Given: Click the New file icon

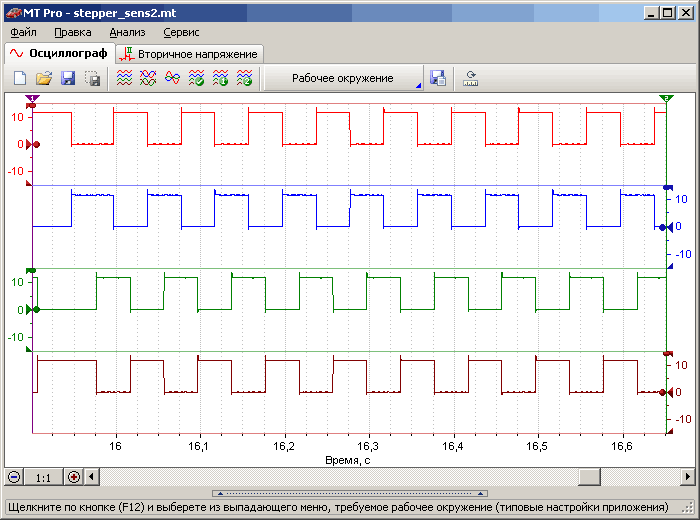Looking at the screenshot, I should 20,78.
